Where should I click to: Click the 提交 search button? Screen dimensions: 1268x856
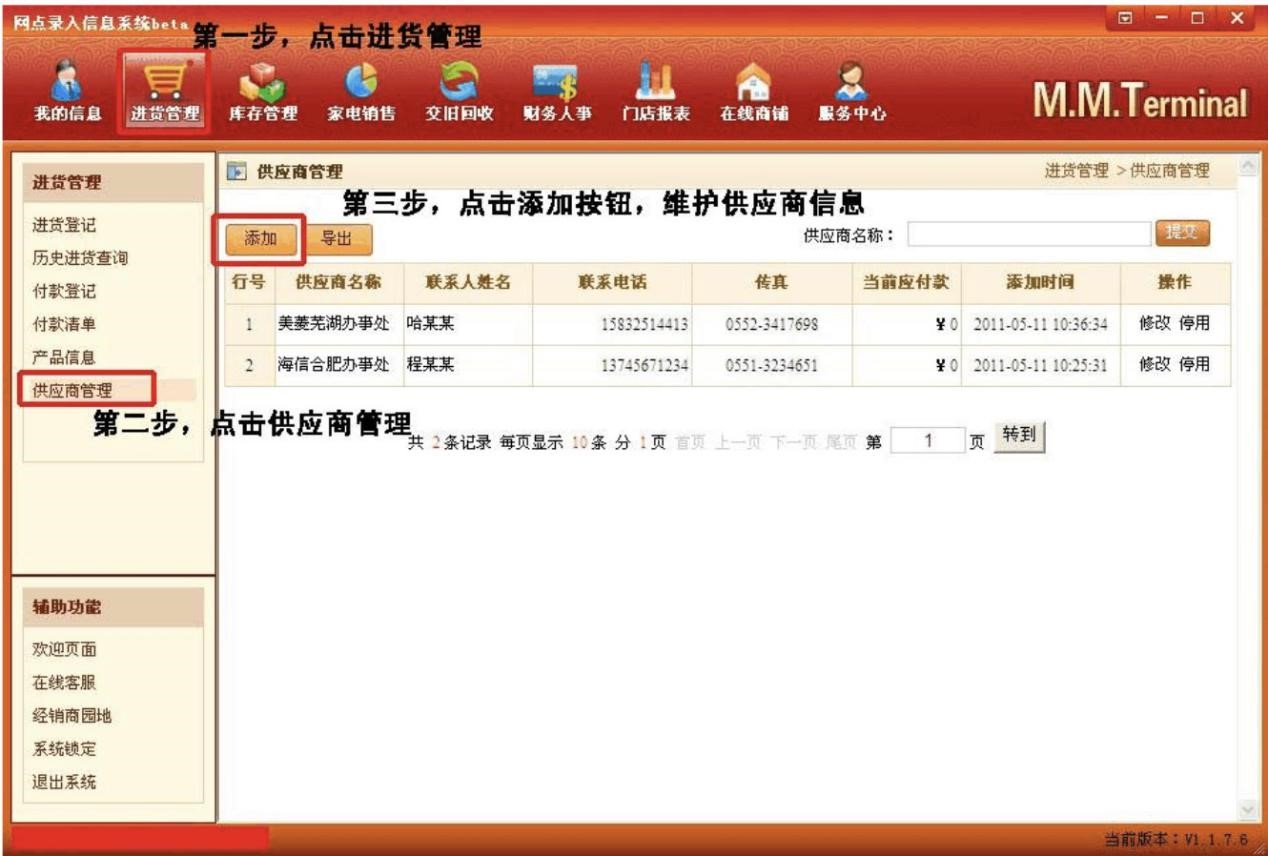(x=1183, y=233)
